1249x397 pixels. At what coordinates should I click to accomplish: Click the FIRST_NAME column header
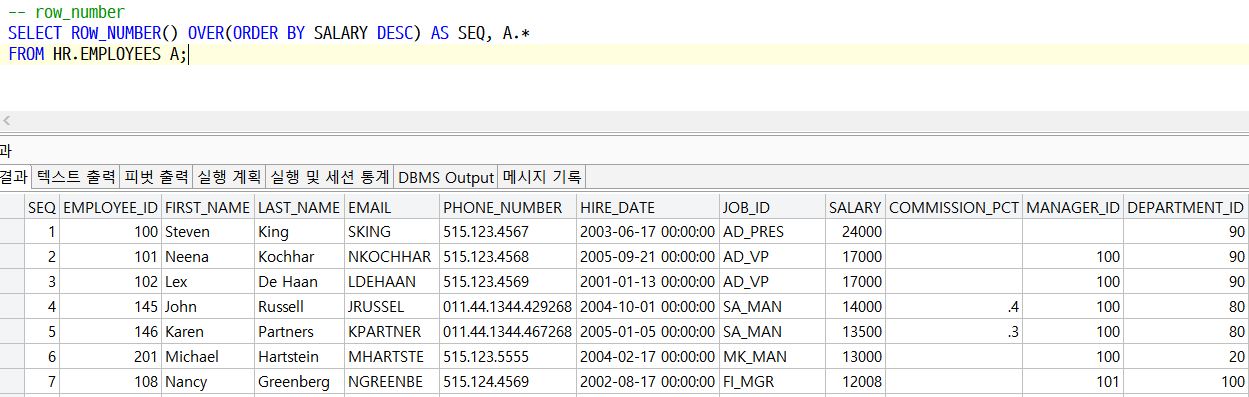tap(207, 208)
